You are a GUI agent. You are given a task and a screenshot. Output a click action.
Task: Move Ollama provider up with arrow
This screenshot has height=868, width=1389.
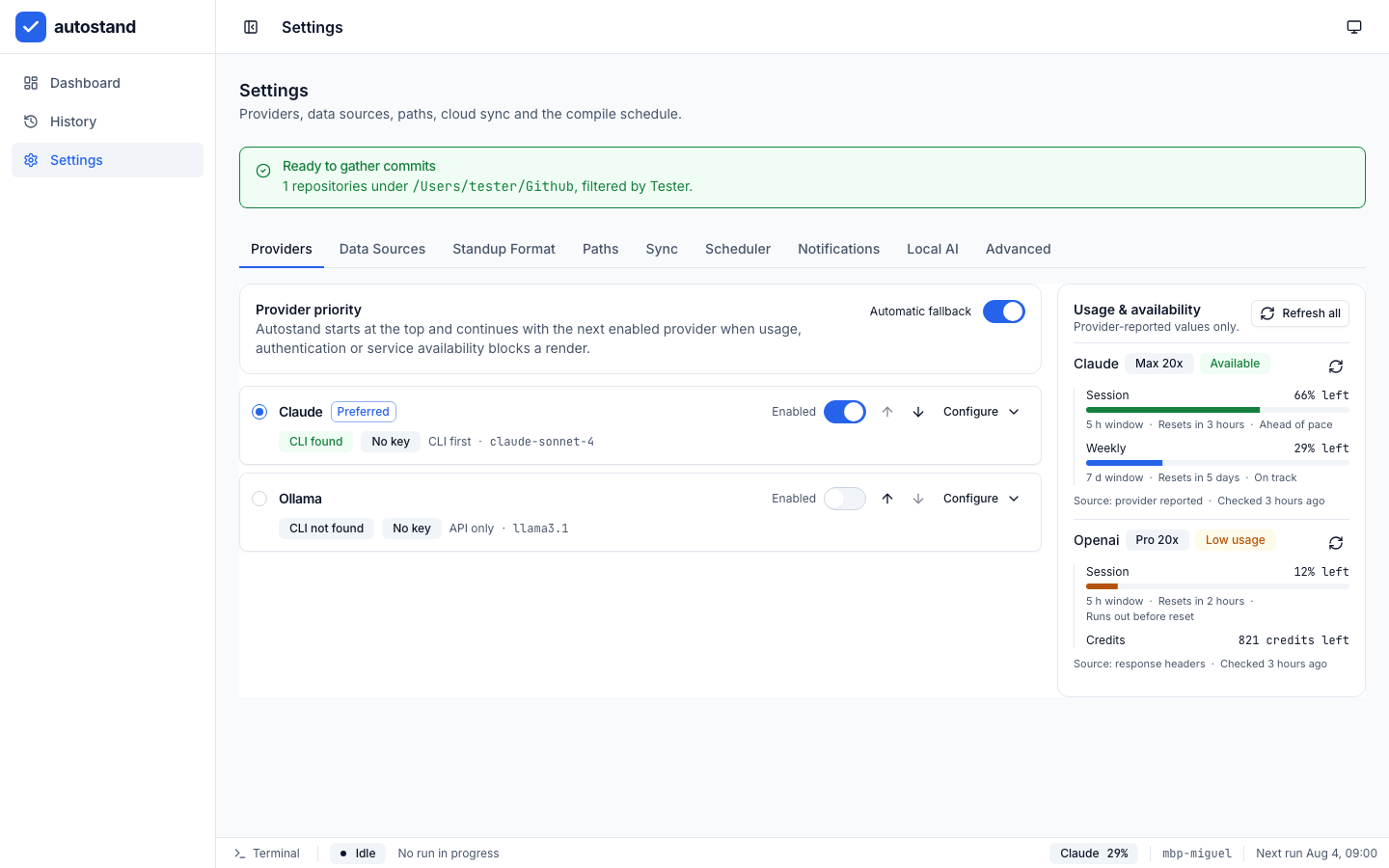[x=887, y=499]
